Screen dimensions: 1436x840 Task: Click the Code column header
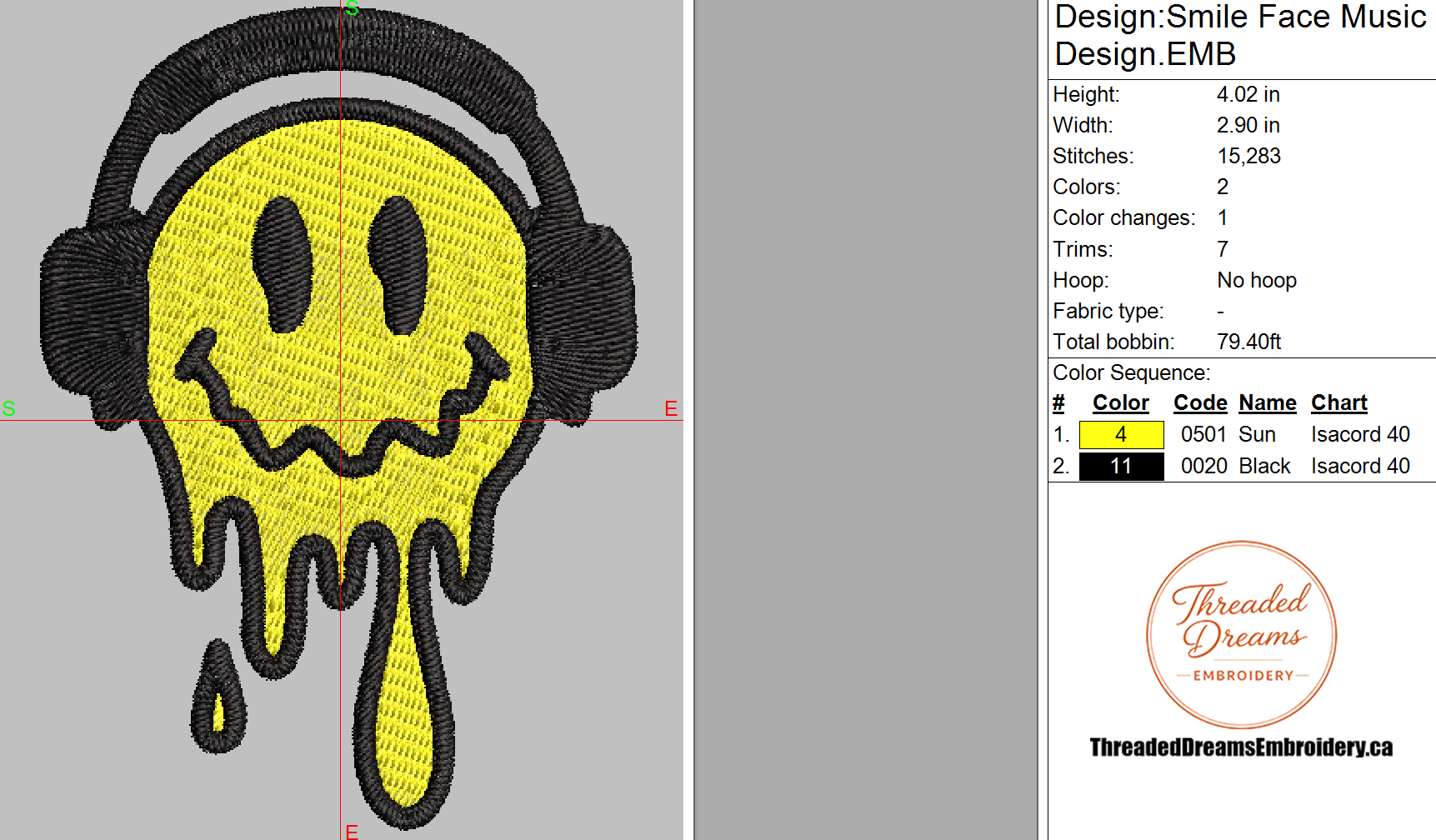click(x=1200, y=403)
